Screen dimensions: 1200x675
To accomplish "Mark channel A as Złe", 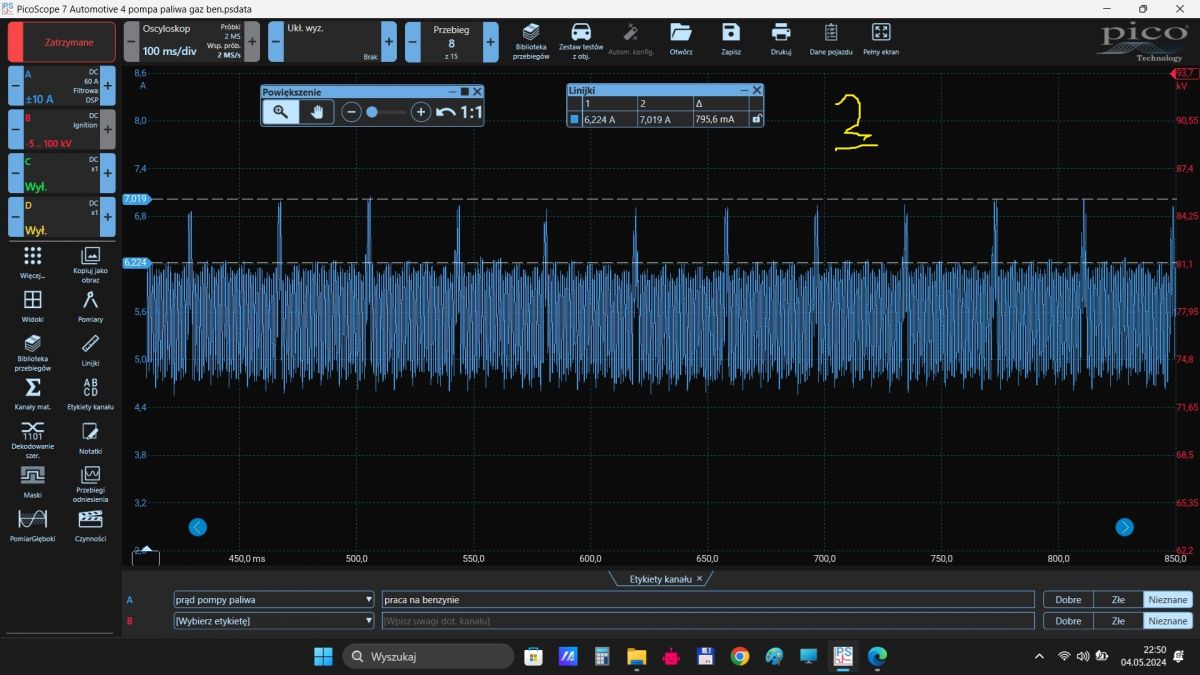I will coord(1118,600).
